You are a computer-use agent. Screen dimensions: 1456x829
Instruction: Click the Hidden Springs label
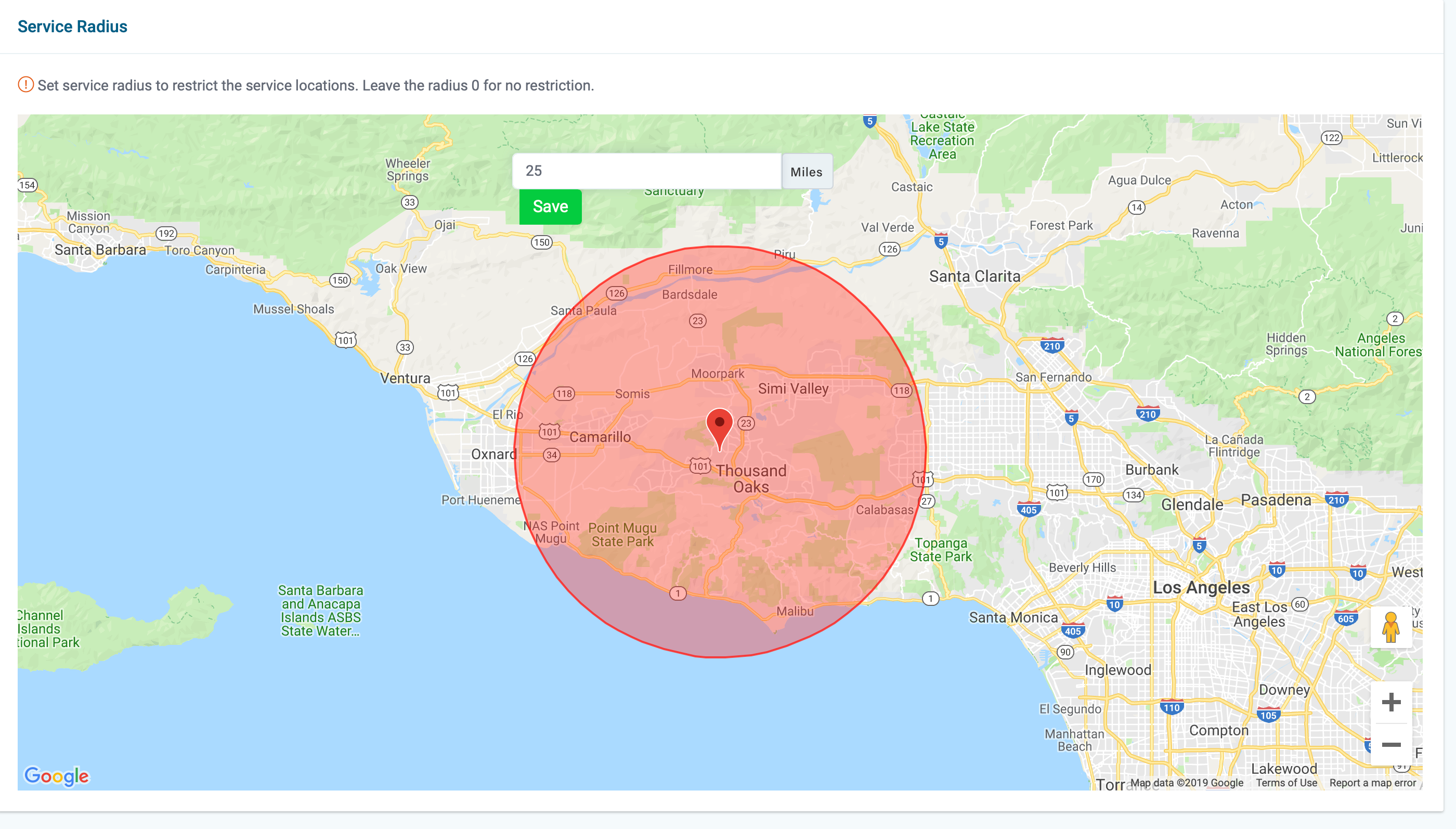click(1286, 344)
